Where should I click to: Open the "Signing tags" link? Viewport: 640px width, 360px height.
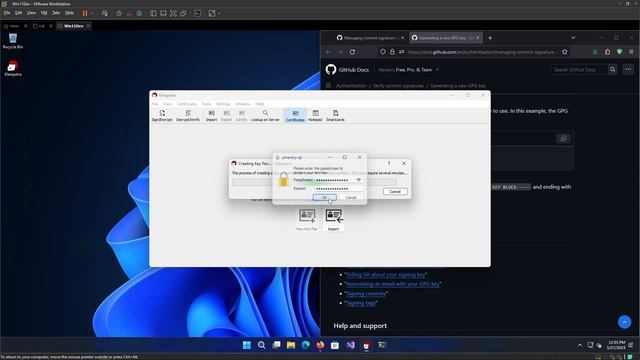click(x=361, y=303)
